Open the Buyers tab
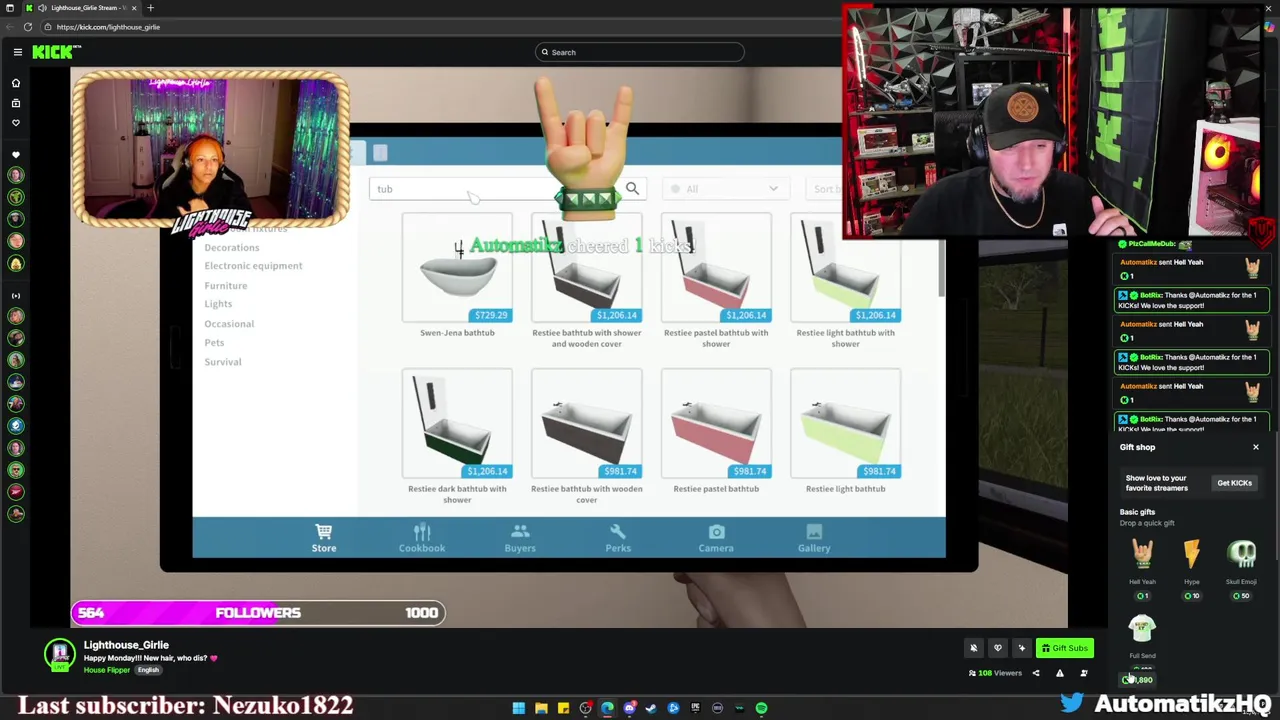1280x720 pixels. [520, 538]
